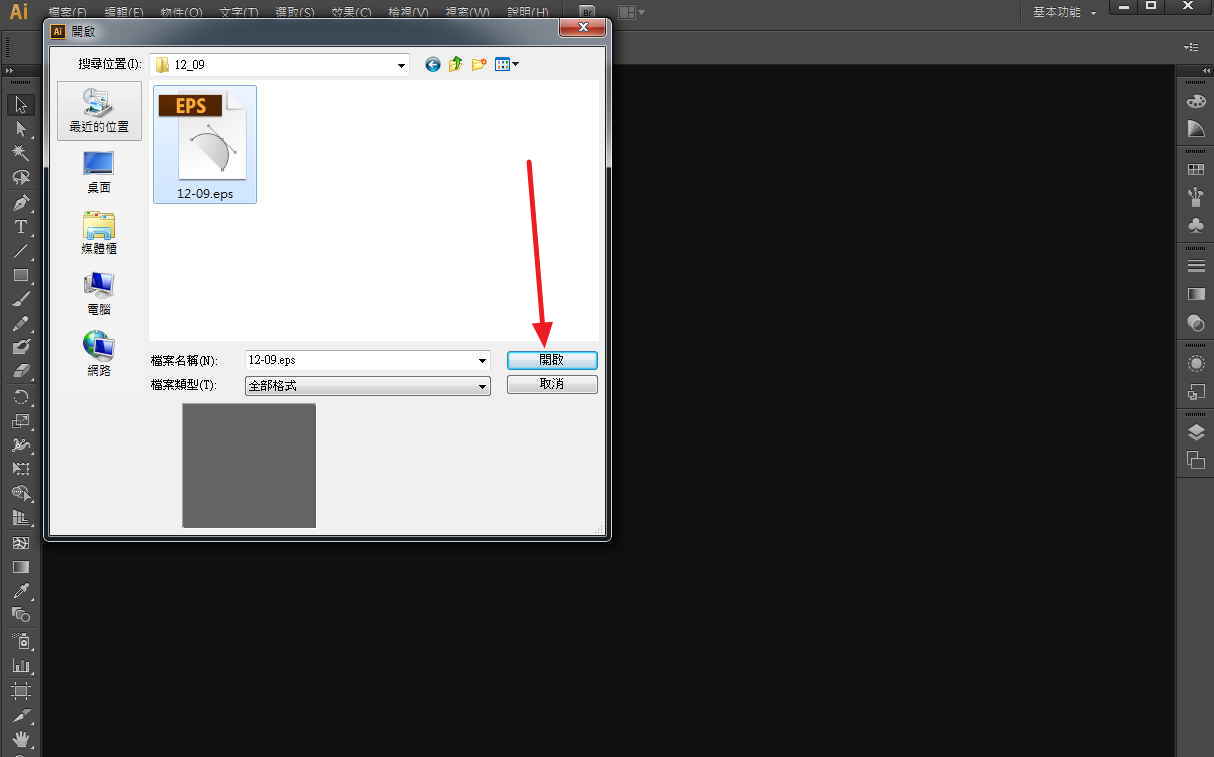Open the Symbols panel icon

click(1195, 225)
